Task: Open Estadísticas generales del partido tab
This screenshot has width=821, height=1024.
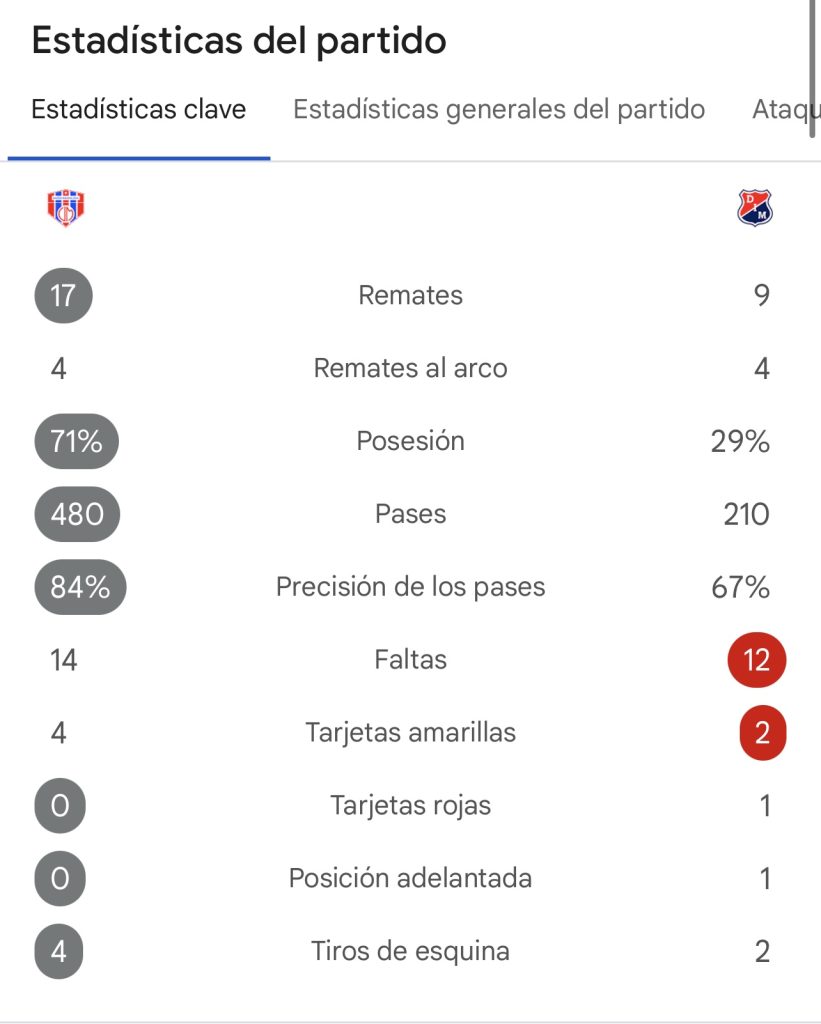Action: click(499, 109)
